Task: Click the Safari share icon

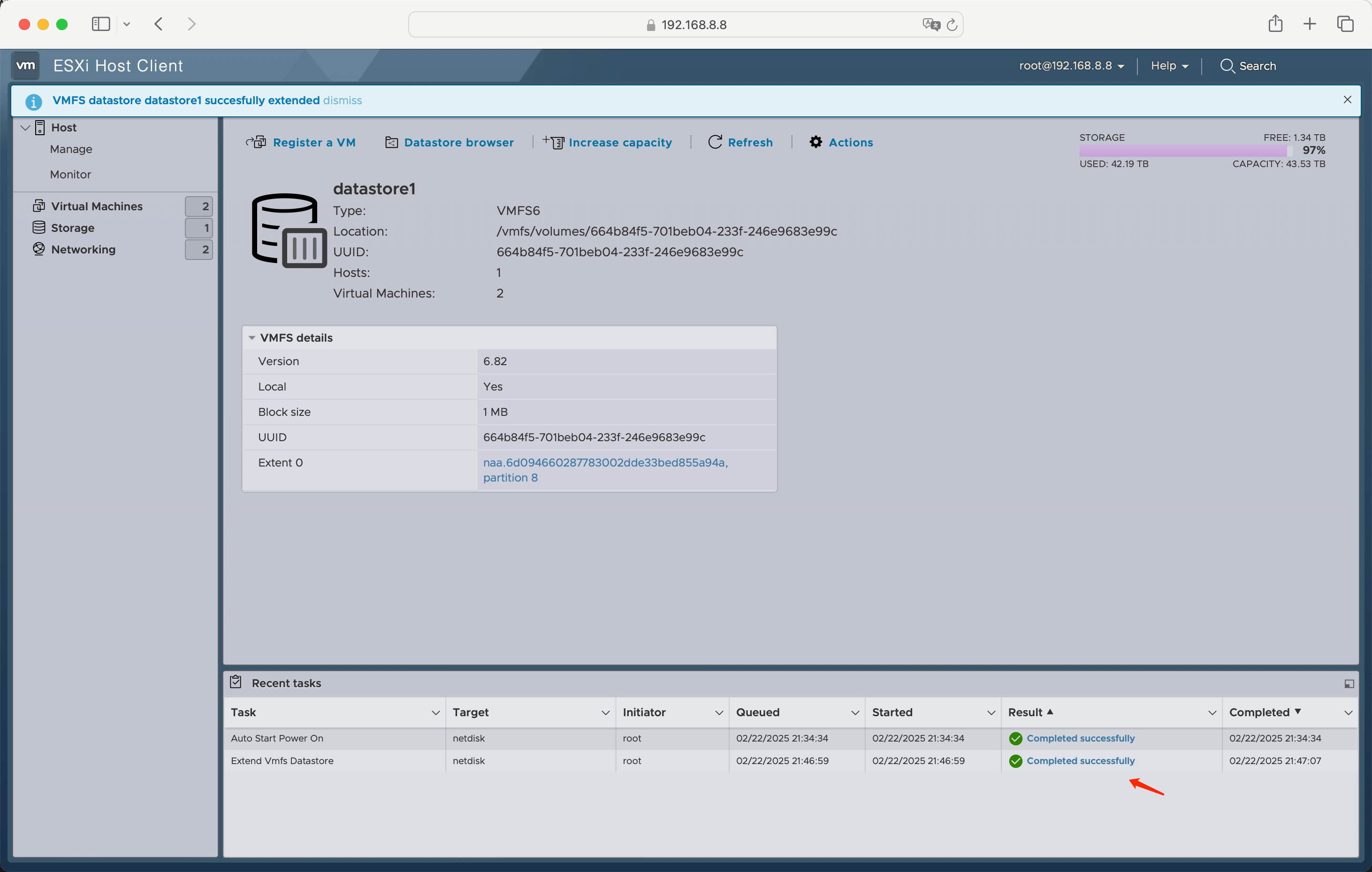Action: click(x=1275, y=24)
